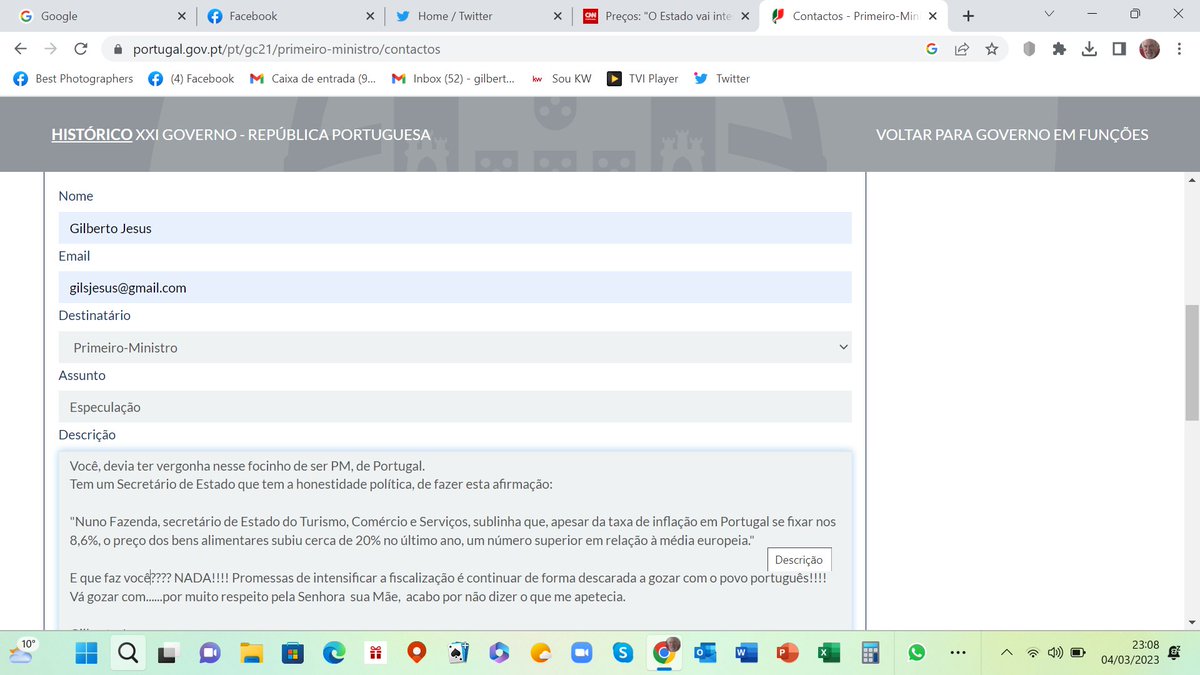The height and width of the screenshot is (675, 1200).
Task: Open the Chrome profile avatar
Action: pos(1149,48)
